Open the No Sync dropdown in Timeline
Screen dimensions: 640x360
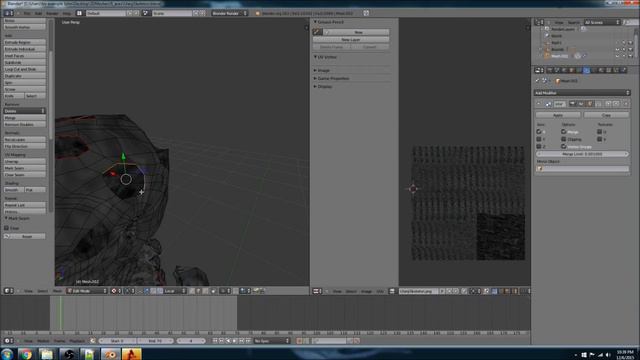tap(271, 341)
